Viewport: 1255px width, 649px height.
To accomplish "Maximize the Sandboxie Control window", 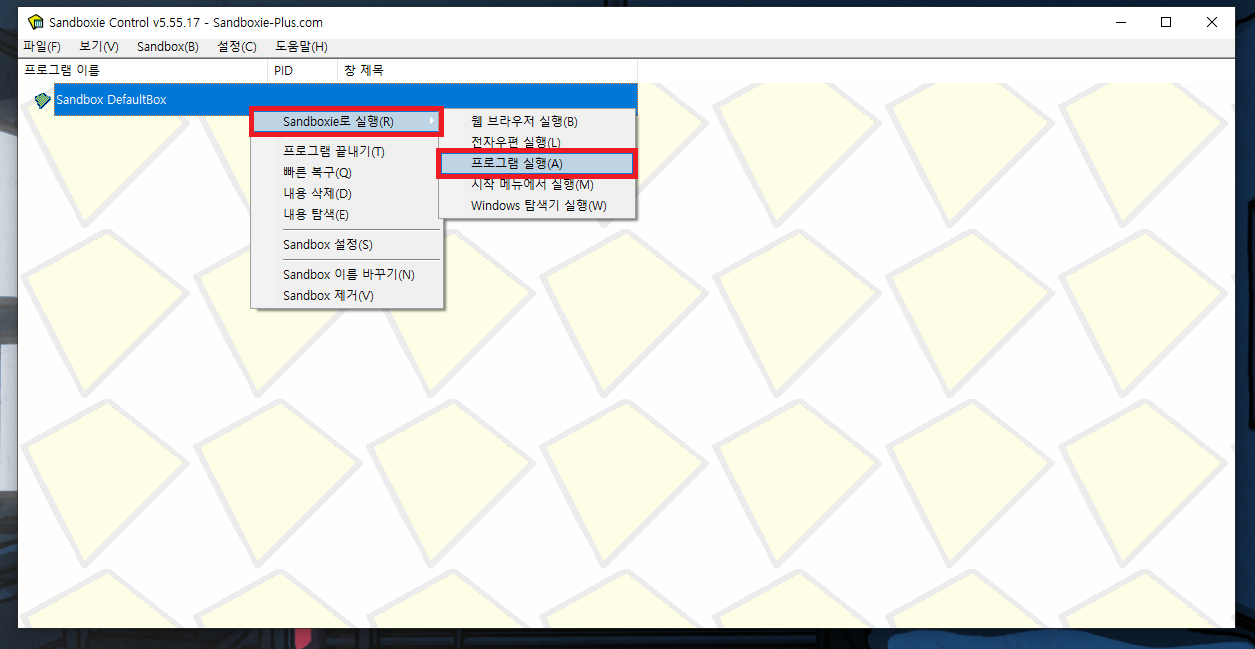I will [1166, 22].
